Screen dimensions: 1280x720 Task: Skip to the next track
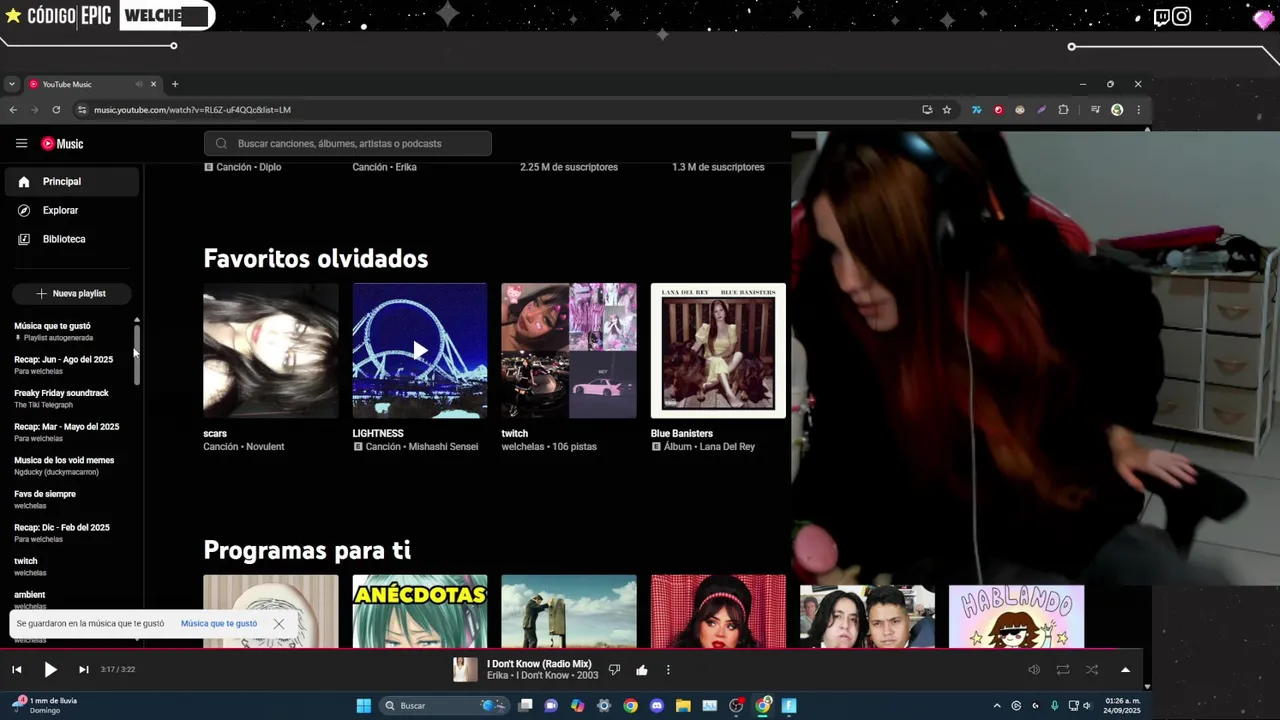tap(83, 670)
